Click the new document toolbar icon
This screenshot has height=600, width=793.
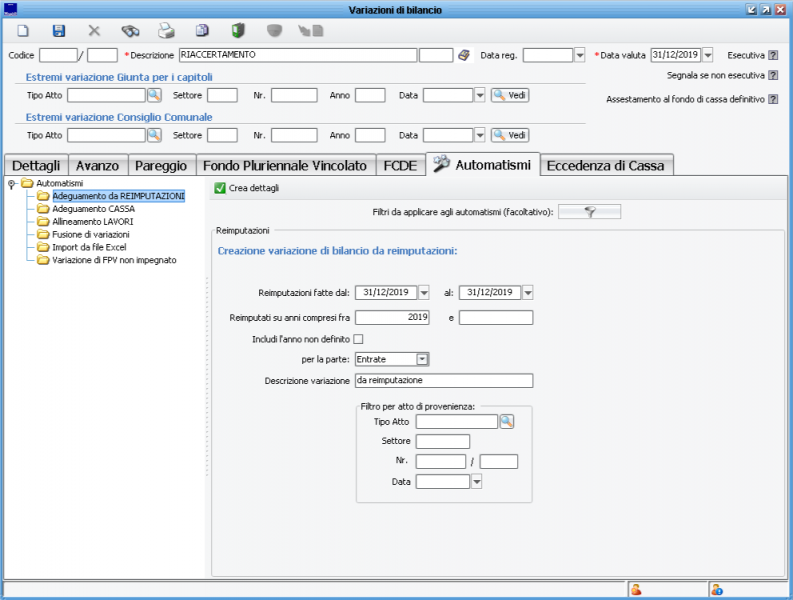[24, 31]
